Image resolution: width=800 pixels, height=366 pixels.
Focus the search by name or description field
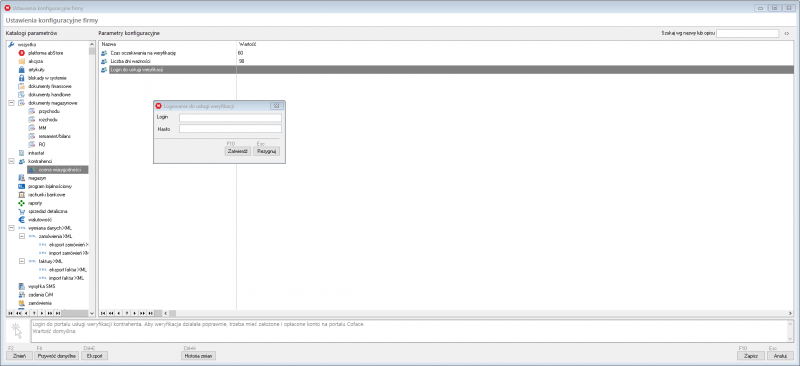[747, 33]
